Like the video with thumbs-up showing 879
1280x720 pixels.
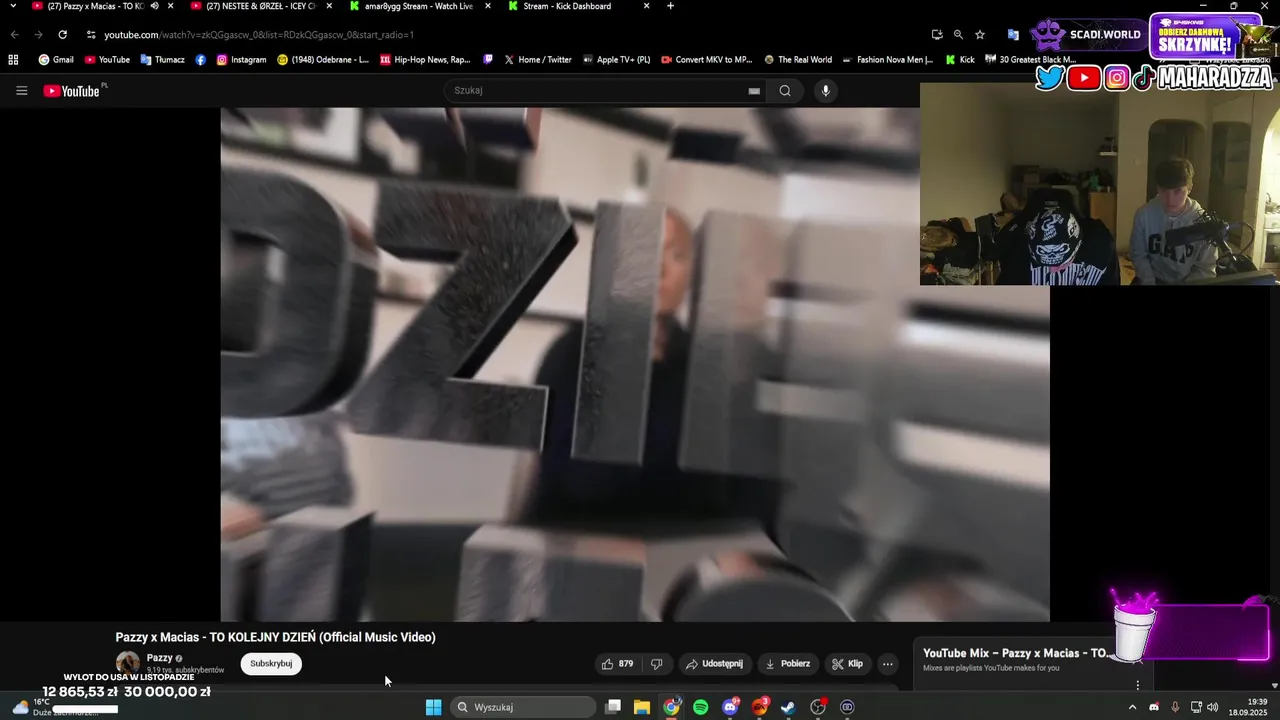click(618, 664)
